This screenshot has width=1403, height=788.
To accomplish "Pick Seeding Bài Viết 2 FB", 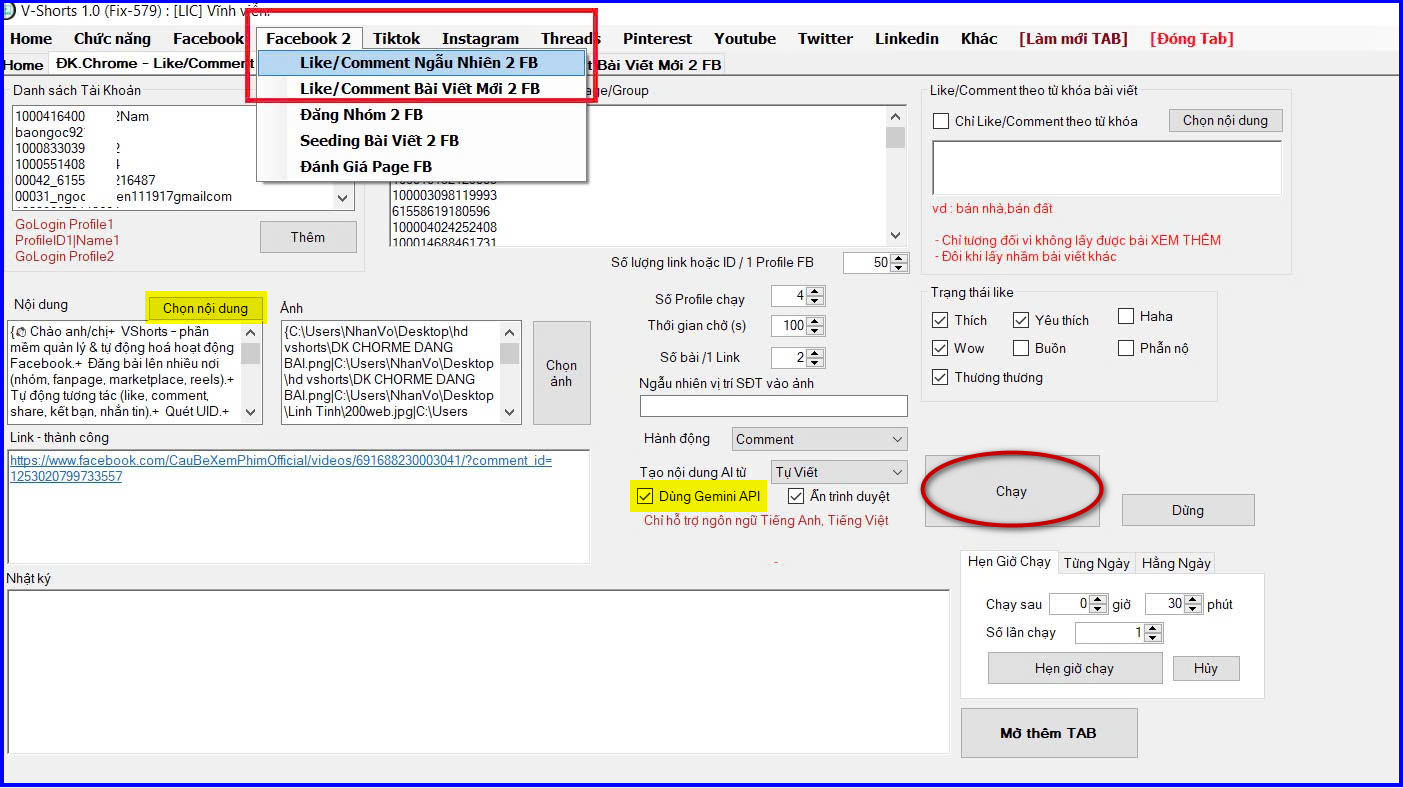I will tap(421, 141).
